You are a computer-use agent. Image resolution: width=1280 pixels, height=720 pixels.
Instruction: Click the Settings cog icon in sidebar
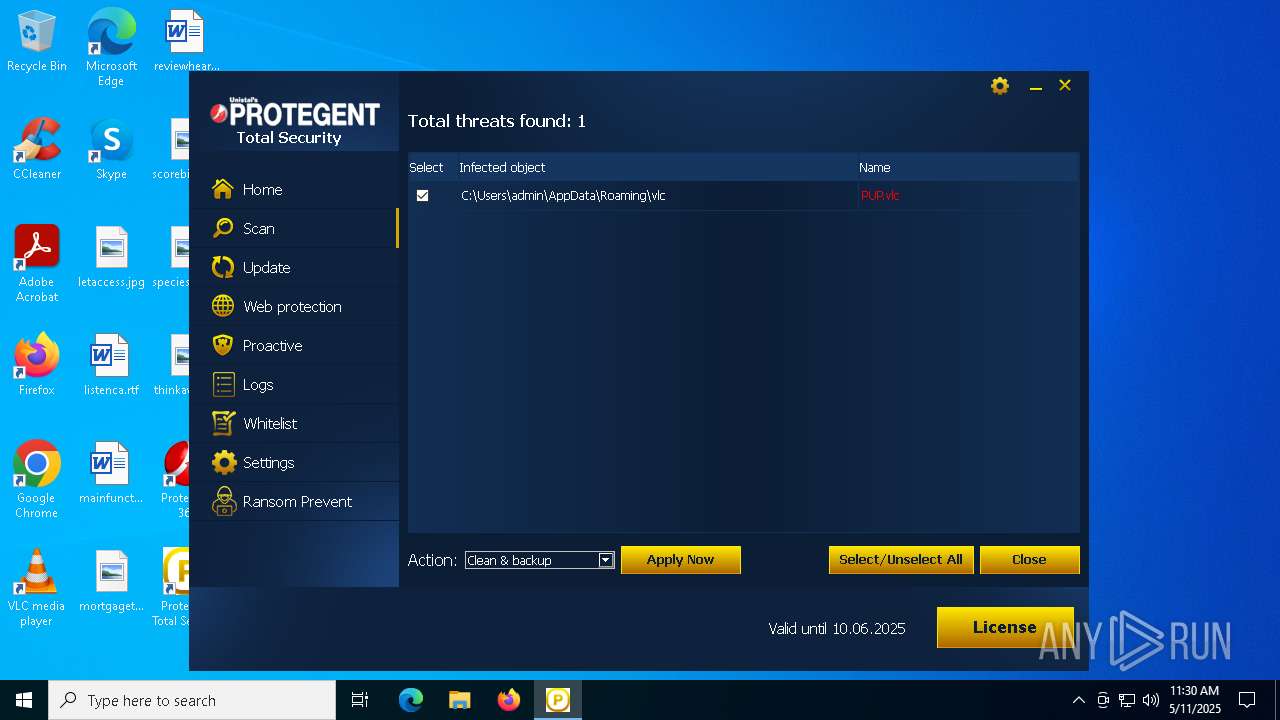pos(224,462)
